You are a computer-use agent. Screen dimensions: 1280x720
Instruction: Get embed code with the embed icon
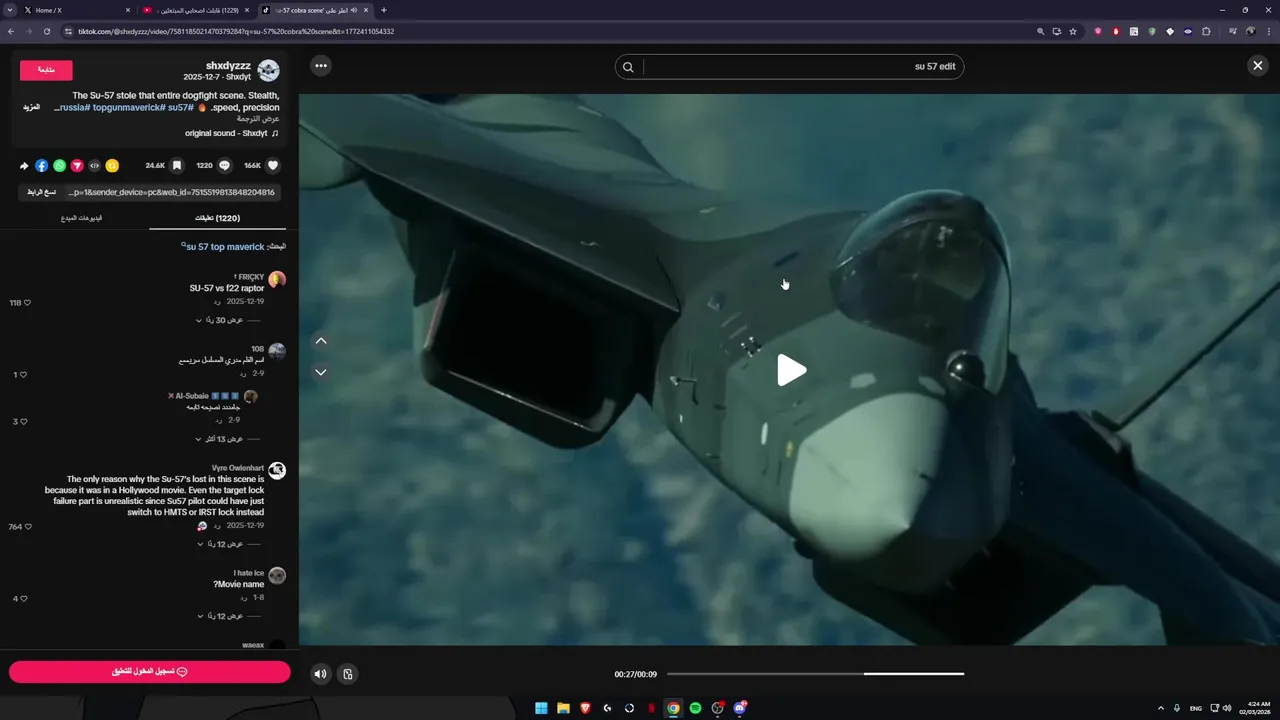pos(94,166)
